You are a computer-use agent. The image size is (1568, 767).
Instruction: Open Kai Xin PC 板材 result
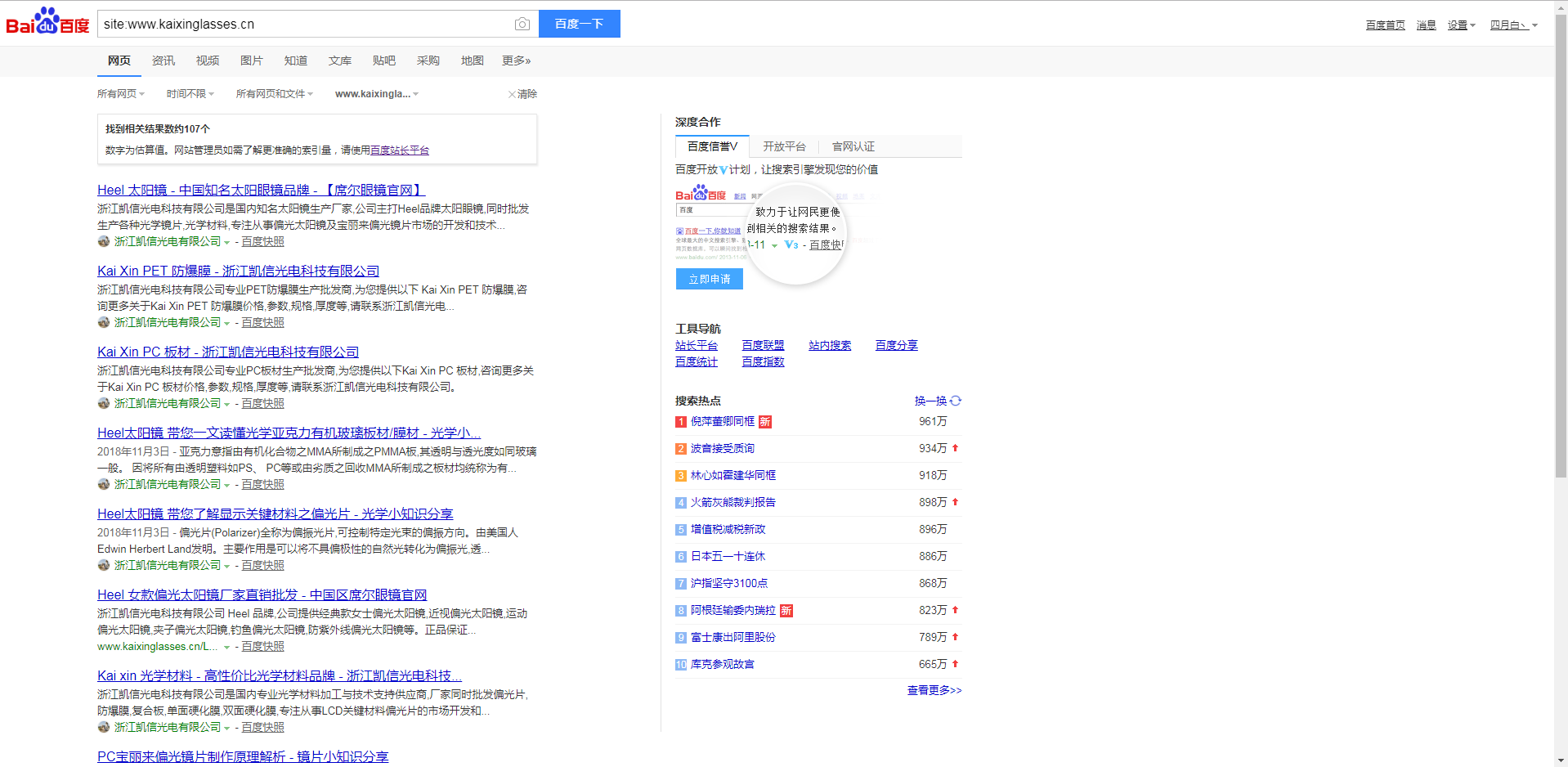[x=228, y=352]
